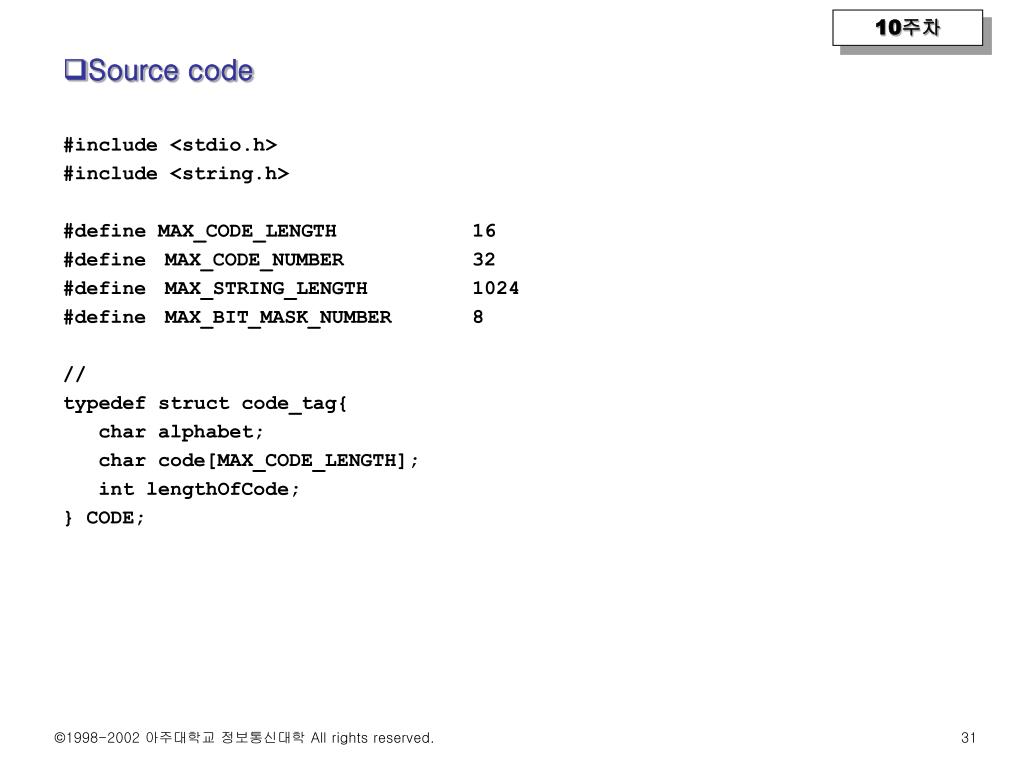Click the '10주차' label box
1024x768 pixels.
coord(907,28)
